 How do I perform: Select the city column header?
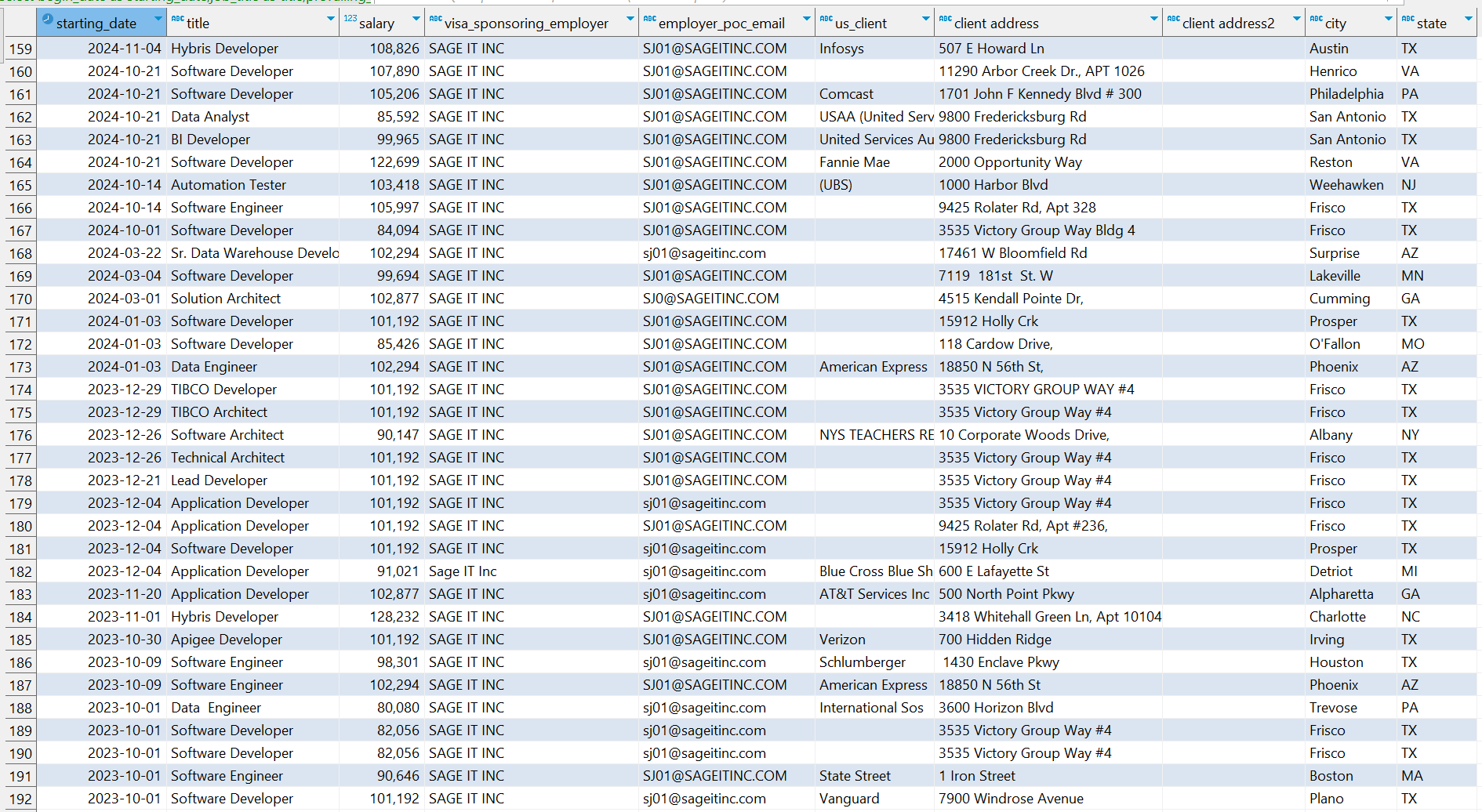(x=1351, y=23)
